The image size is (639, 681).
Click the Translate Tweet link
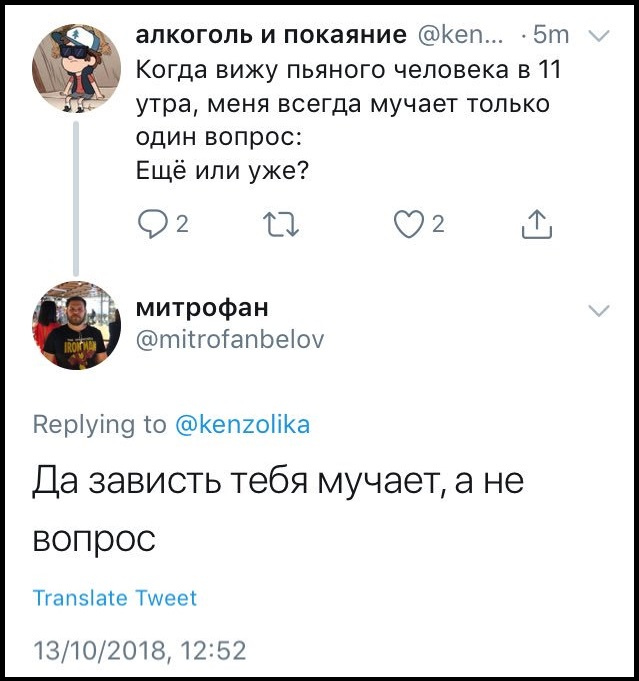[115, 598]
